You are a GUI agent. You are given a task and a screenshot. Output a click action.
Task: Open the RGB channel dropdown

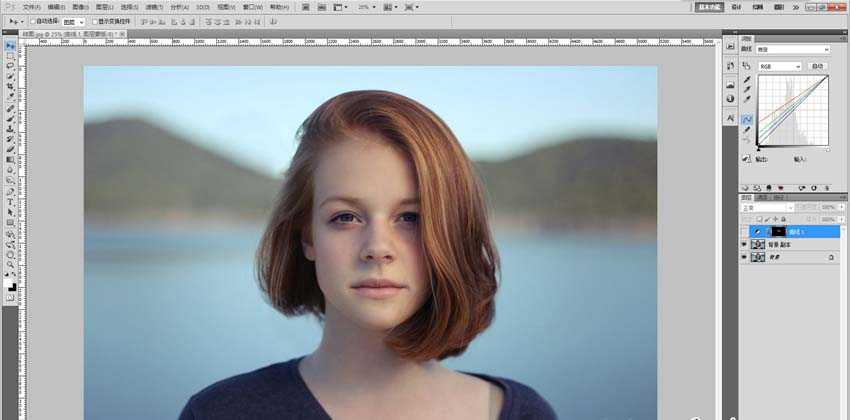(781, 66)
